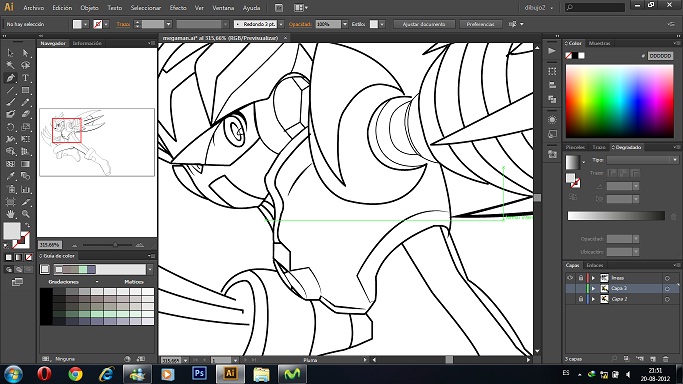Click the Windows Start button
The height and width of the screenshot is (384, 683).
pyautogui.click(x=14, y=374)
